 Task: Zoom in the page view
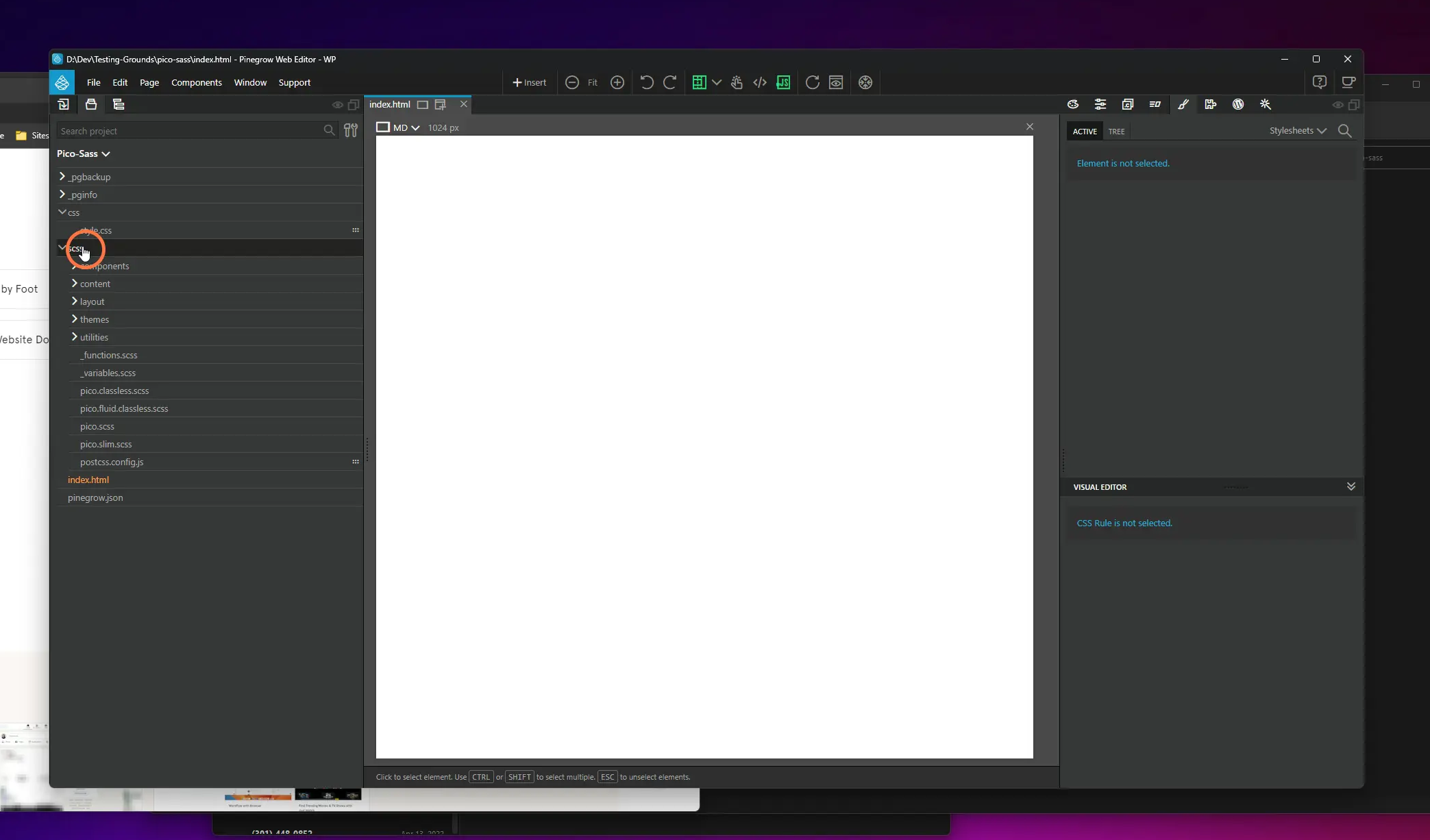pos(617,82)
